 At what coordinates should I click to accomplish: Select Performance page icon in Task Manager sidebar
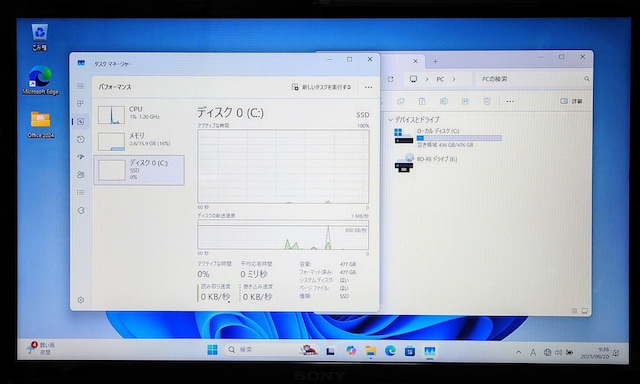click(x=80, y=122)
